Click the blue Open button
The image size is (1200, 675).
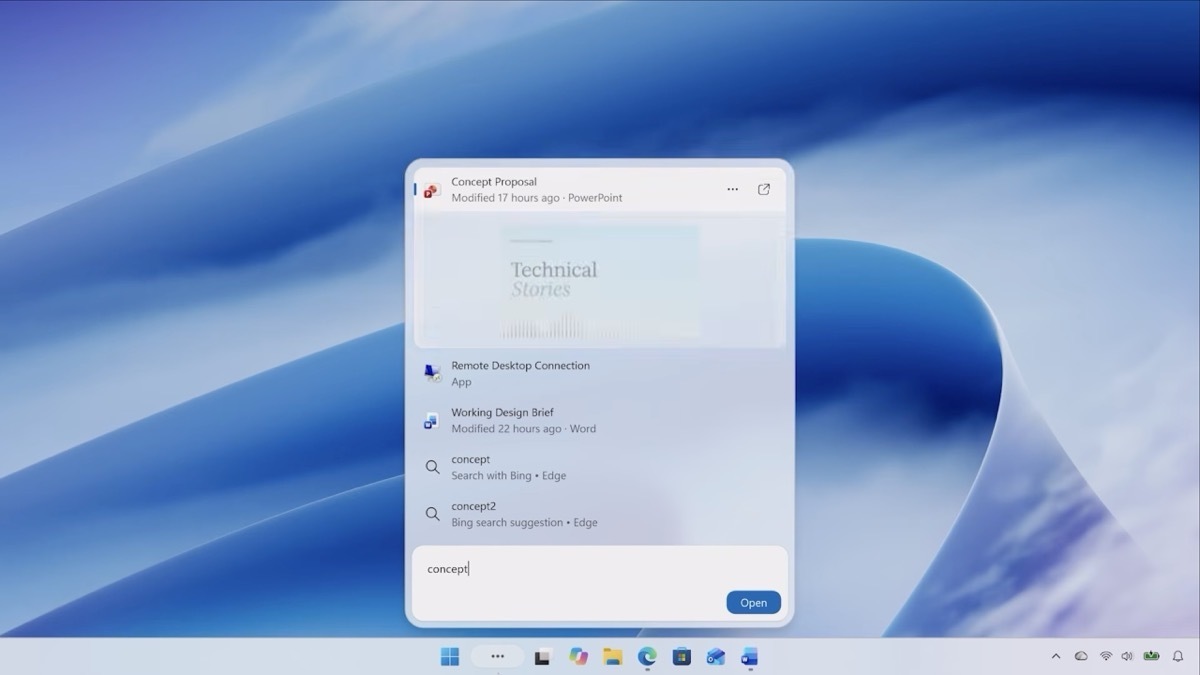pyautogui.click(x=754, y=603)
